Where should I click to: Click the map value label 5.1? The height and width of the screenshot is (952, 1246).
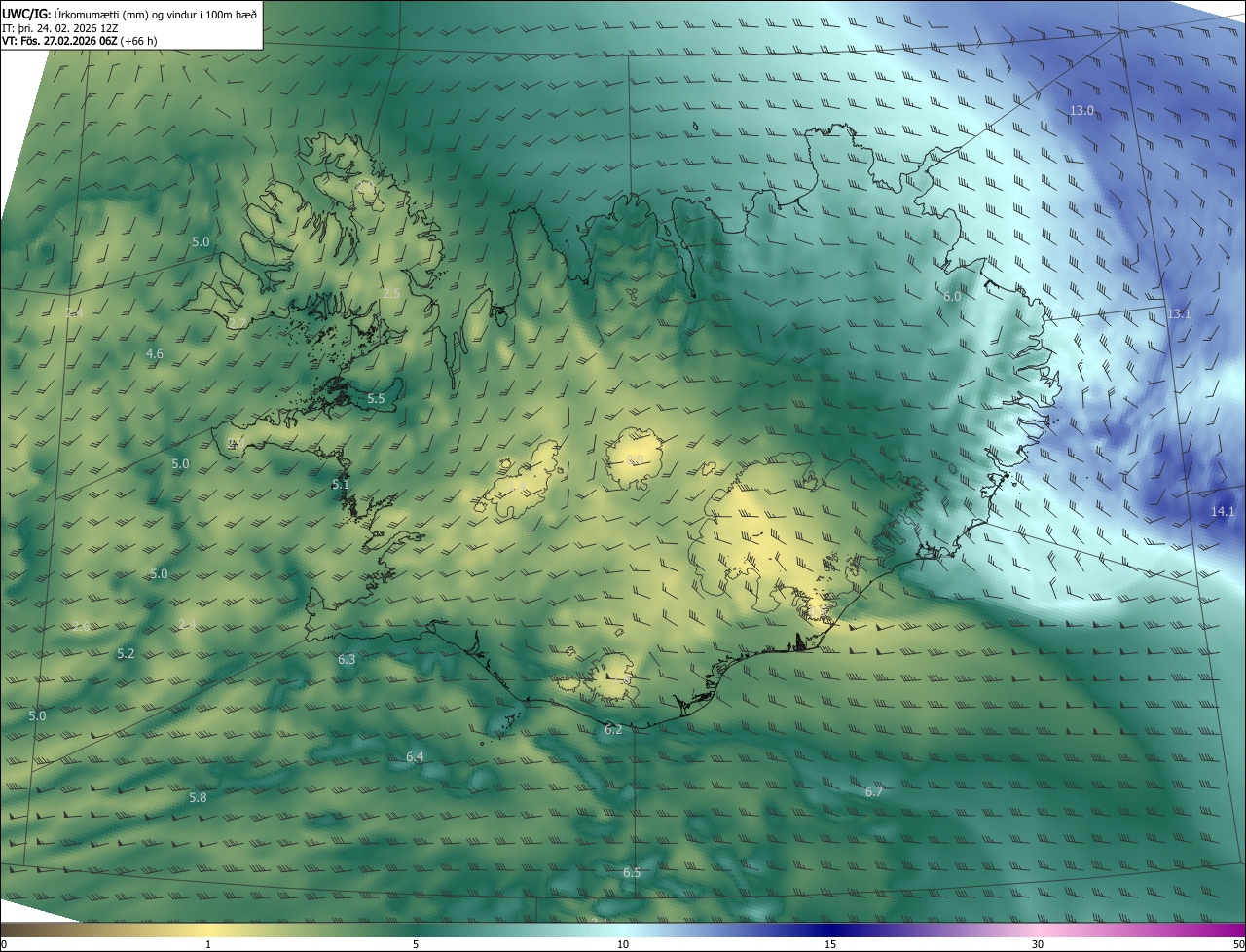tap(340, 485)
